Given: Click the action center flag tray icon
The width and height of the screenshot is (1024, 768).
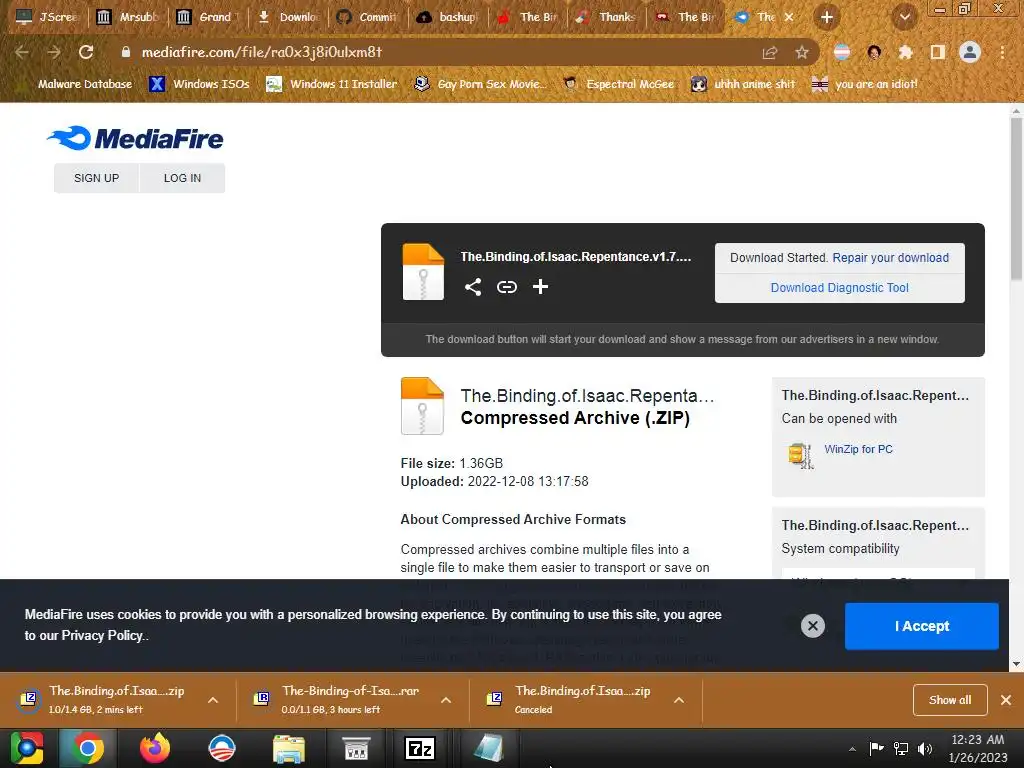Looking at the screenshot, I should (x=876, y=748).
